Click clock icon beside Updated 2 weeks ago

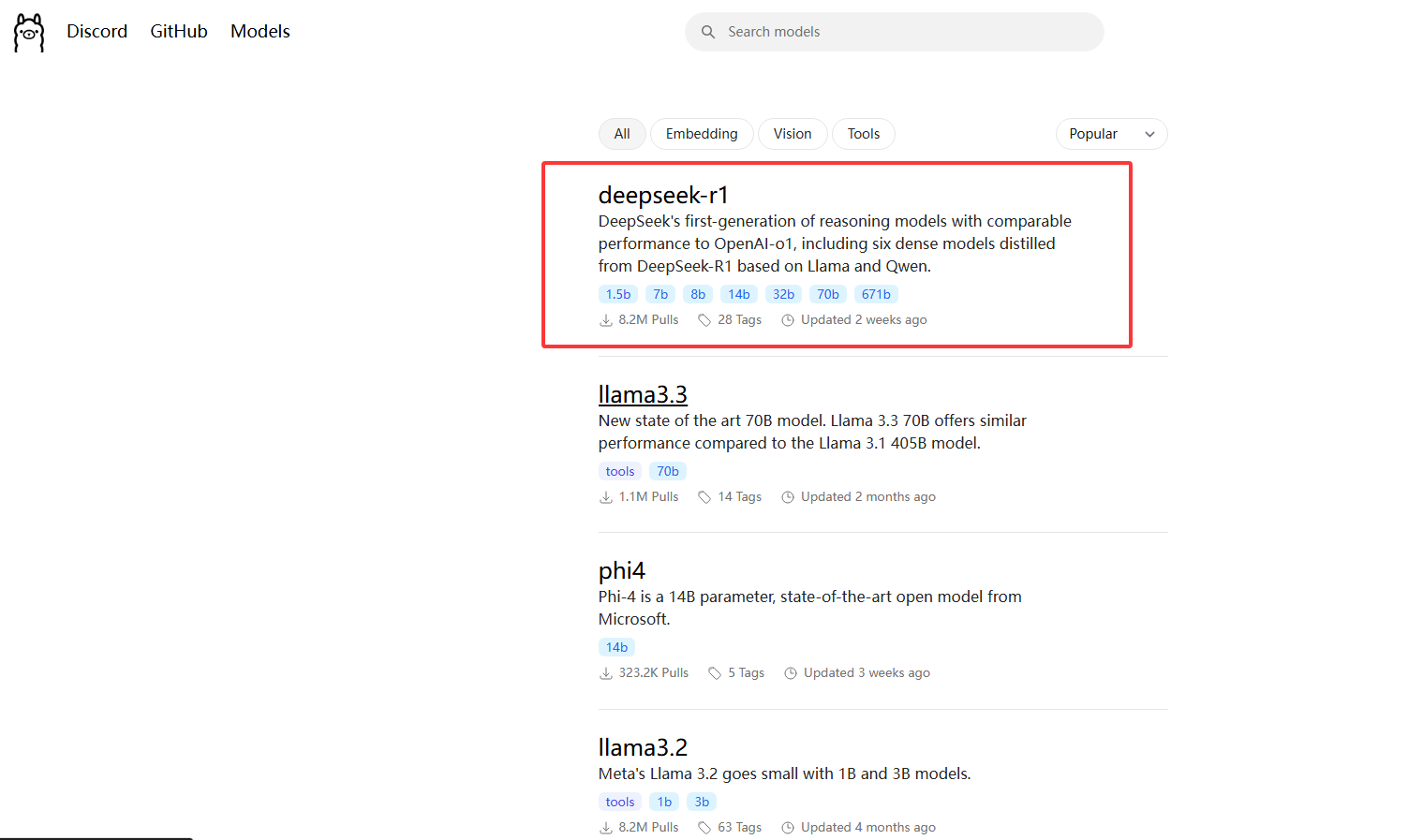(788, 320)
